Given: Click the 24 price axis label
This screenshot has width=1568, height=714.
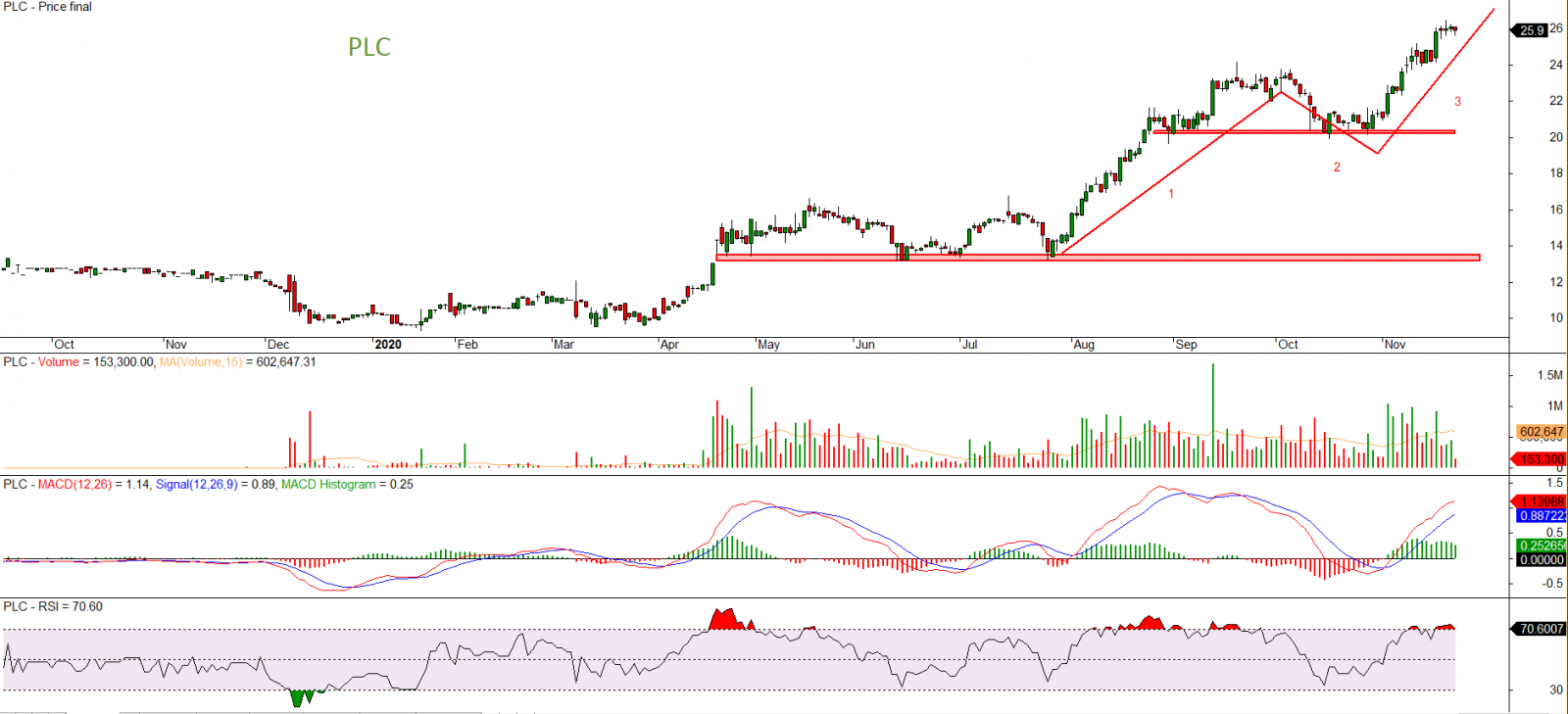Looking at the screenshot, I should tap(1556, 65).
